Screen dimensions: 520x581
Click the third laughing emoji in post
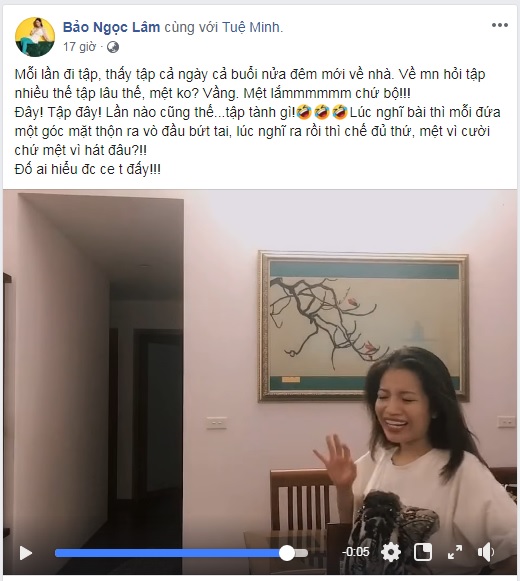[339, 113]
